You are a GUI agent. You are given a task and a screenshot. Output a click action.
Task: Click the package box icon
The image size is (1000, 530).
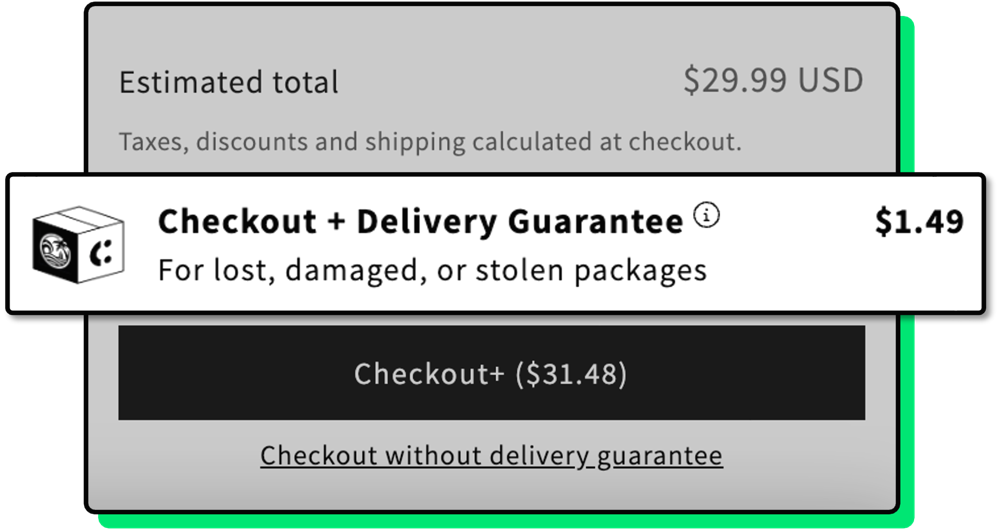click(x=78, y=243)
